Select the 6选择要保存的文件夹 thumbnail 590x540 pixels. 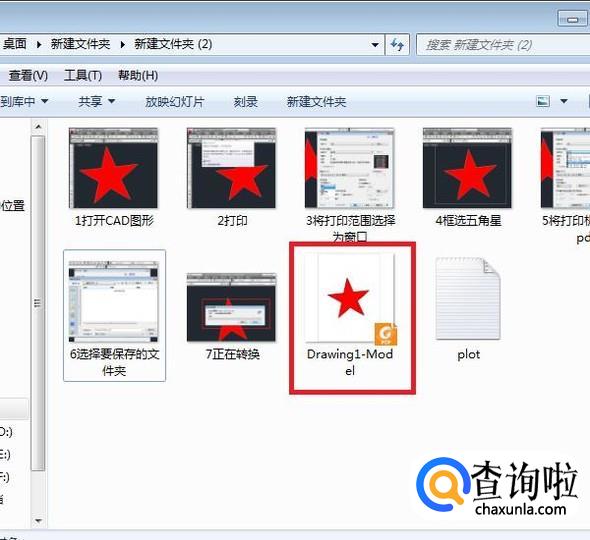114,301
